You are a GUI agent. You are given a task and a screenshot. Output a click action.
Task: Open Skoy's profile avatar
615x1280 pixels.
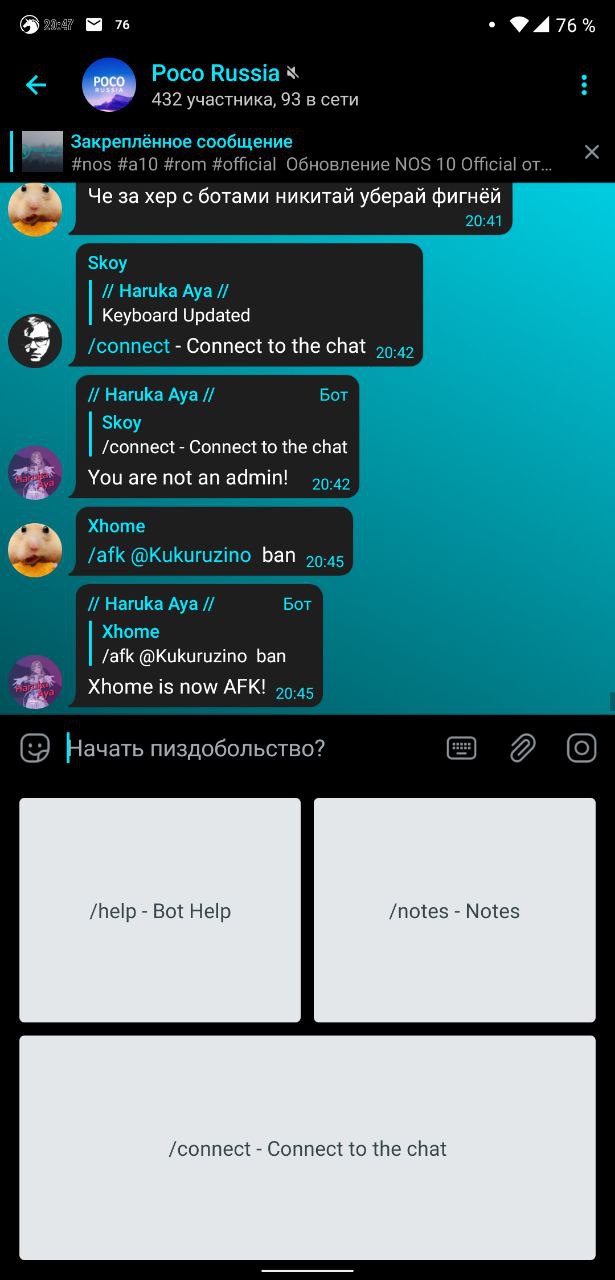point(35,341)
